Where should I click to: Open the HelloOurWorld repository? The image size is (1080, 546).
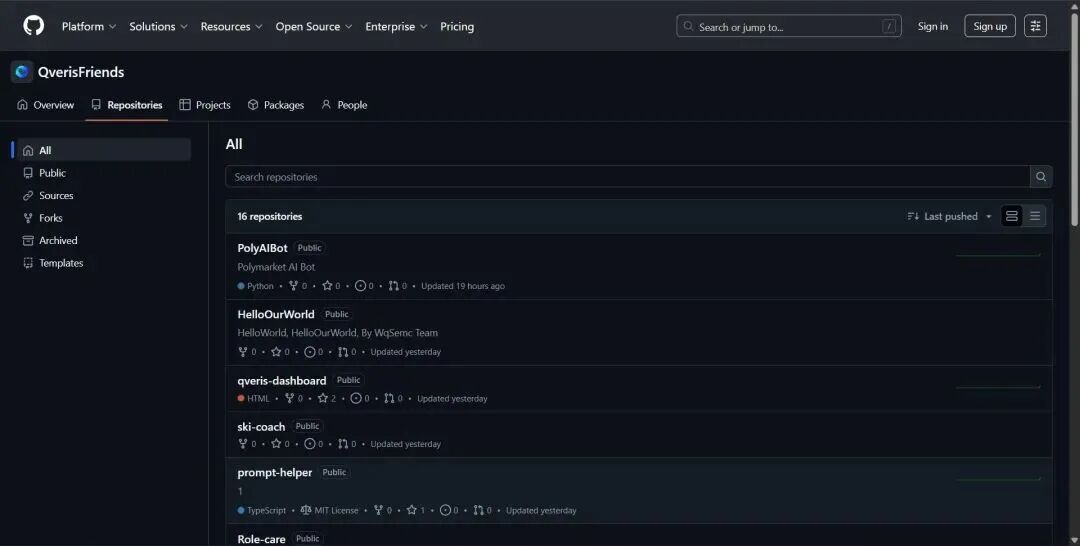[x=276, y=314]
